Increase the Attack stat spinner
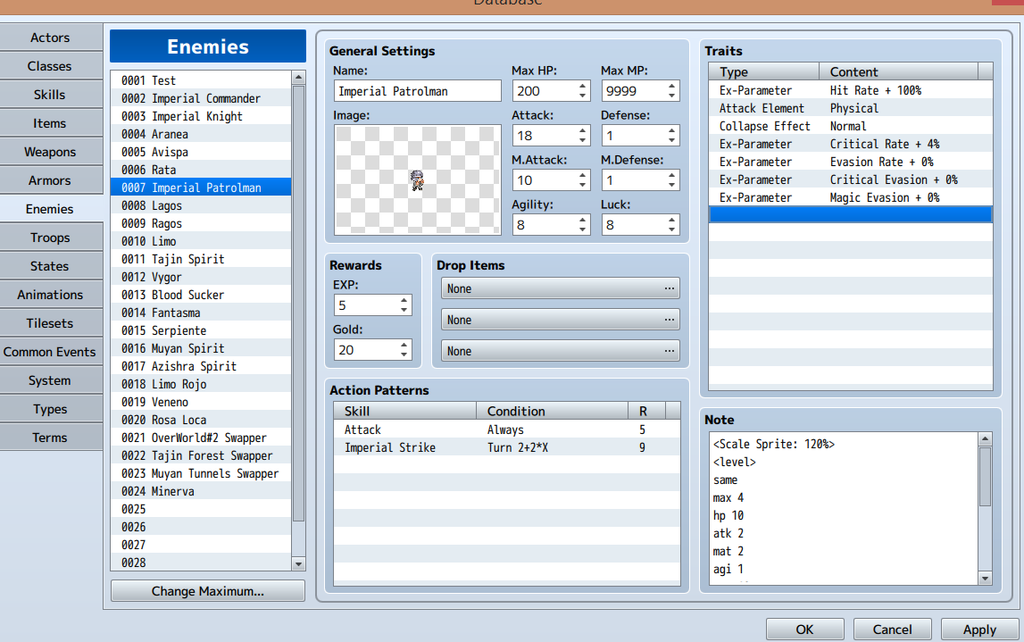This screenshot has height=642, width=1024. coord(583,131)
